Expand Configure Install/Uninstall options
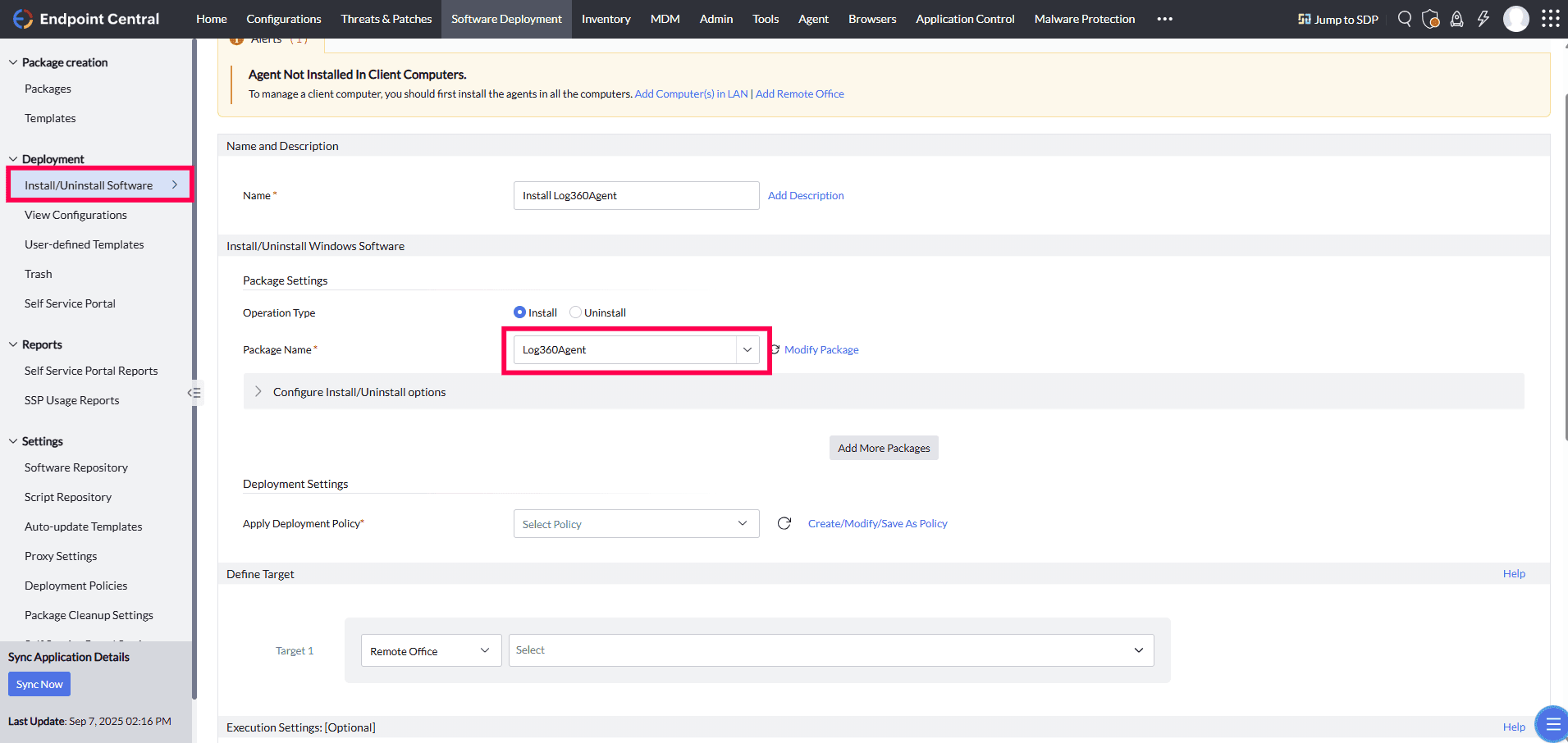This screenshot has height=743, width=1568. pos(258,392)
